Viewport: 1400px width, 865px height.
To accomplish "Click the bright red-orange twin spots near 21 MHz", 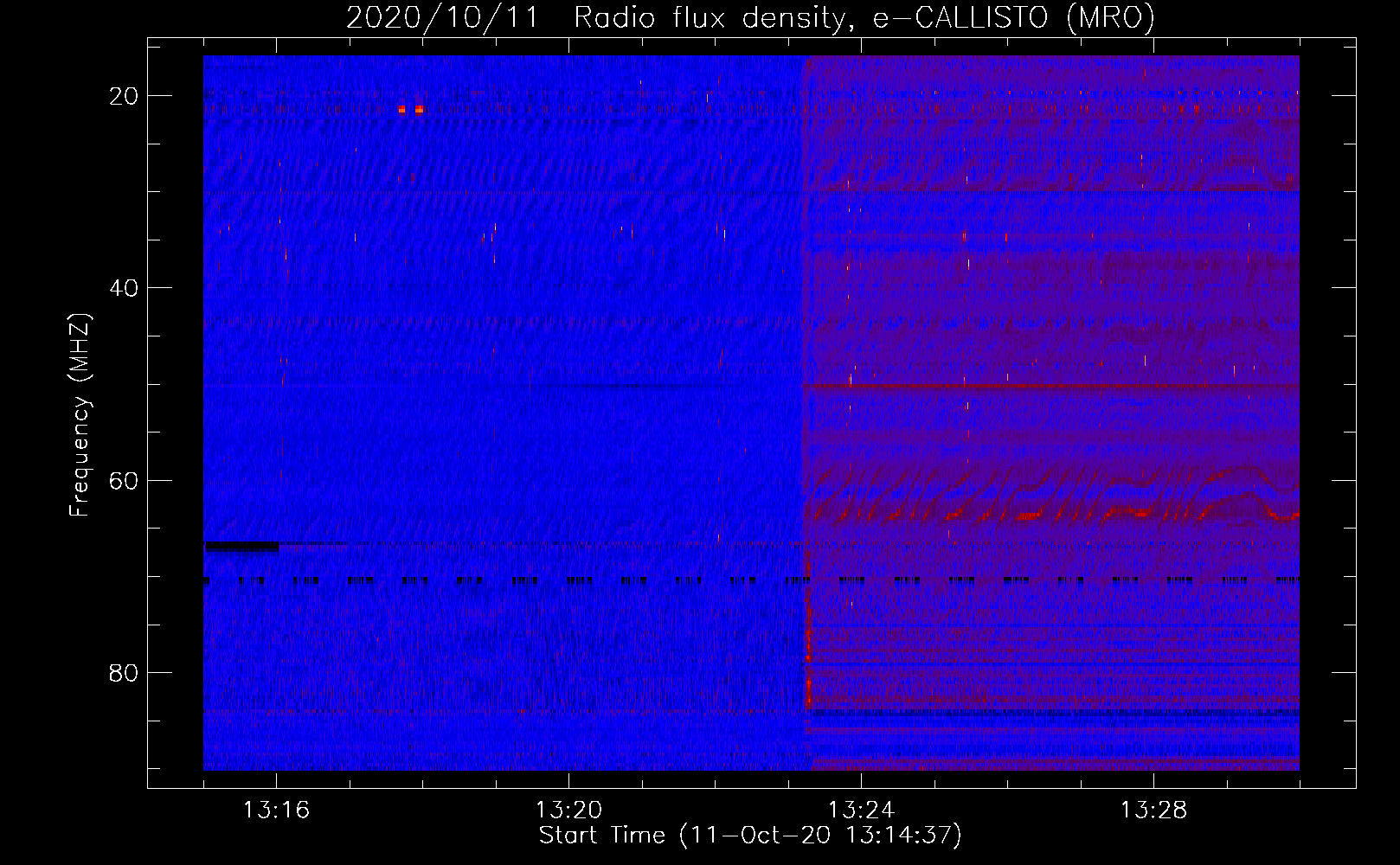I will coord(411,109).
